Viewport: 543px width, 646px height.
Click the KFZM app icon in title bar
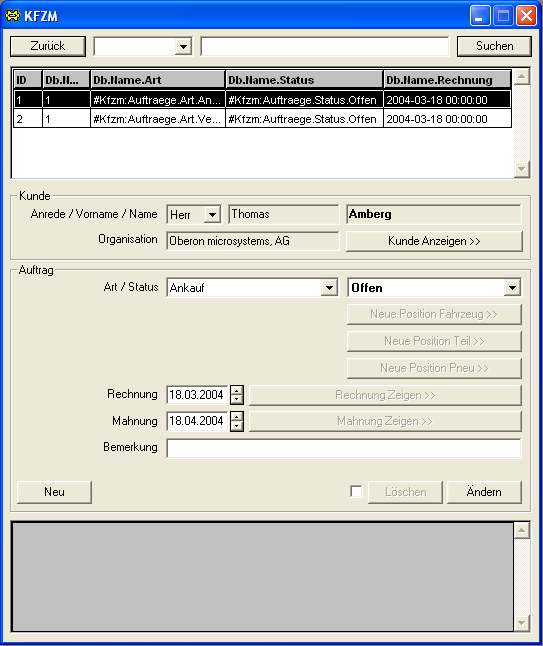click(x=12, y=16)
